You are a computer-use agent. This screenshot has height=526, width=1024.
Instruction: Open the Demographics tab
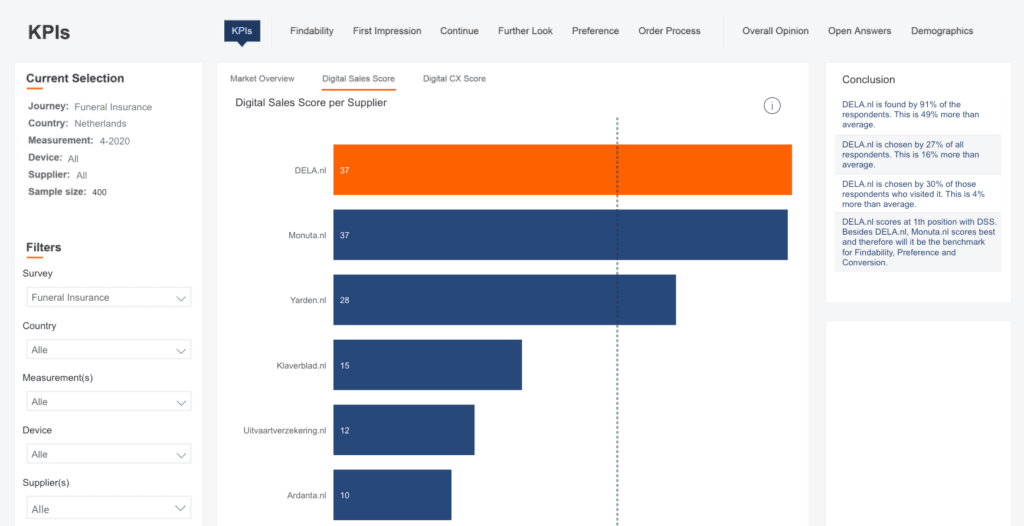[941, 31]
